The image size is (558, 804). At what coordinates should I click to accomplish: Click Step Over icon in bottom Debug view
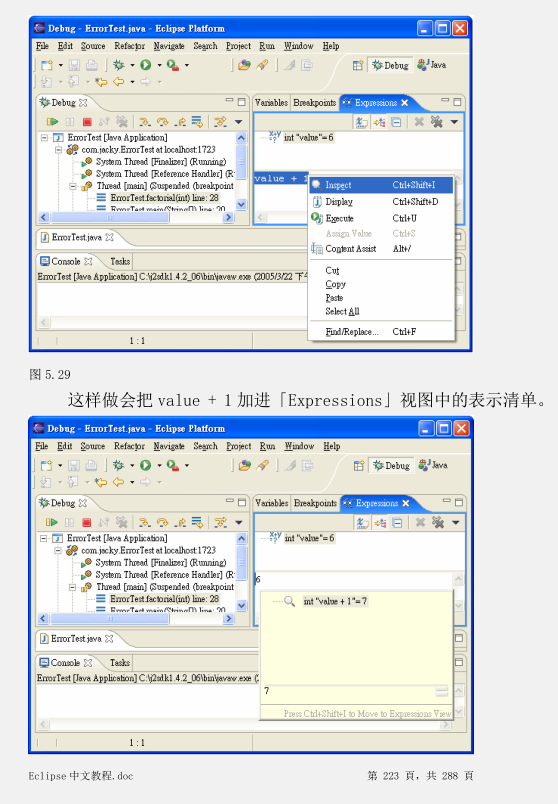[x=162, y=522]
